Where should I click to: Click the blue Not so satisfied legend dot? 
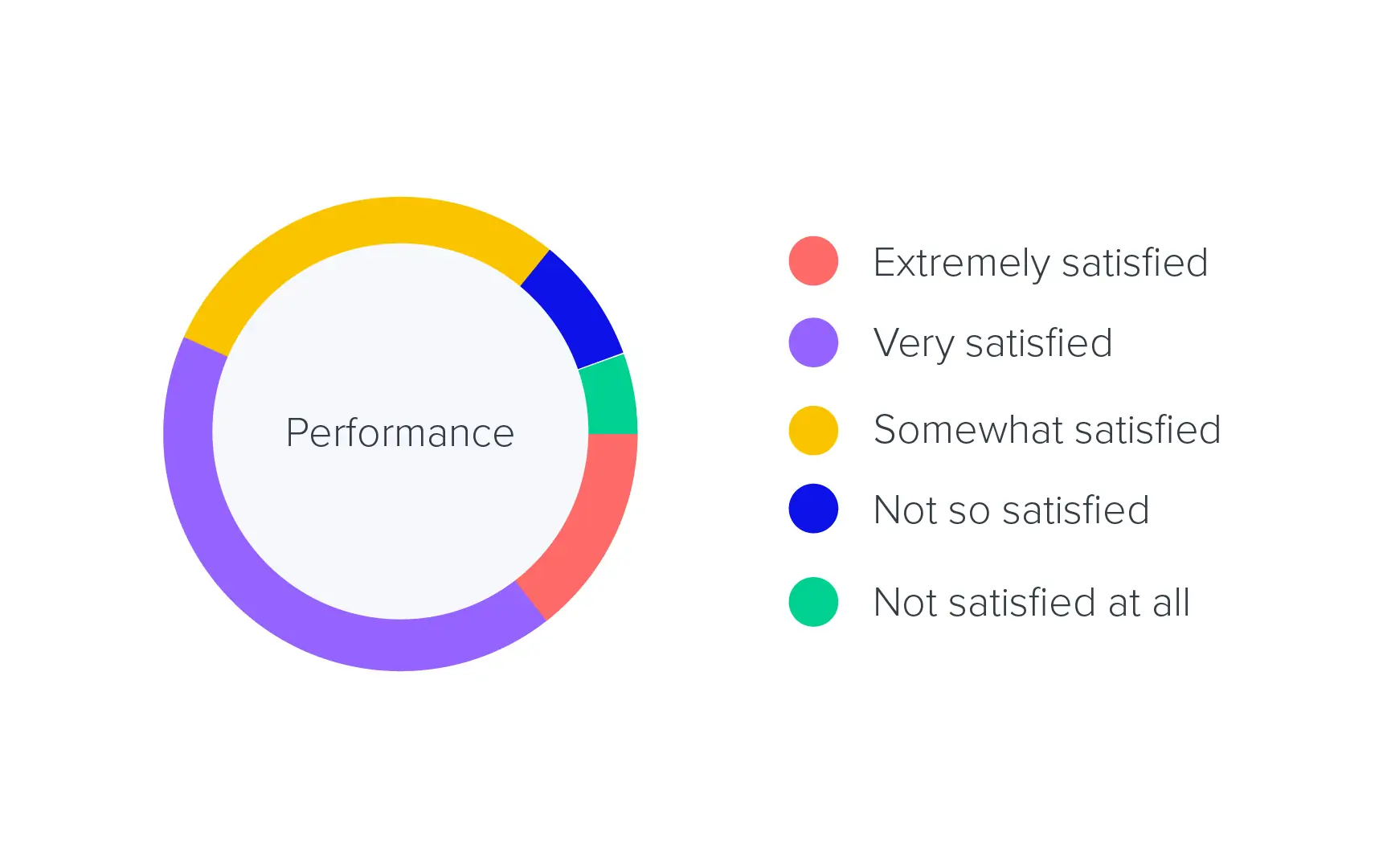tap(813, 509)
